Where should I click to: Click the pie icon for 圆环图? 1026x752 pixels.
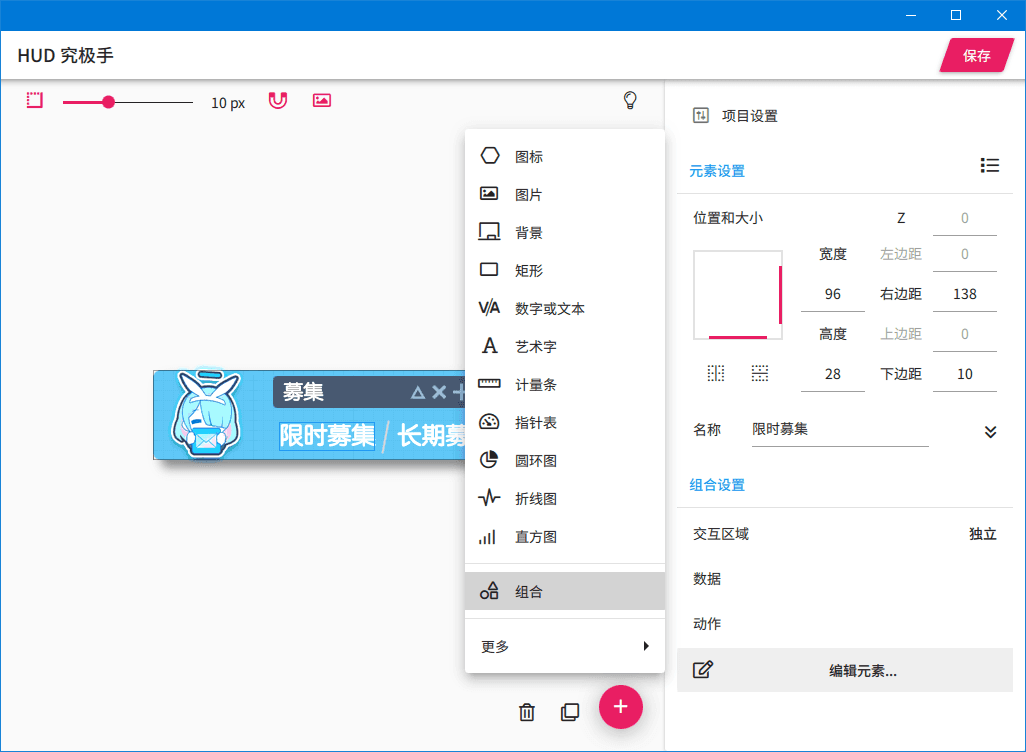pos(489,459)
